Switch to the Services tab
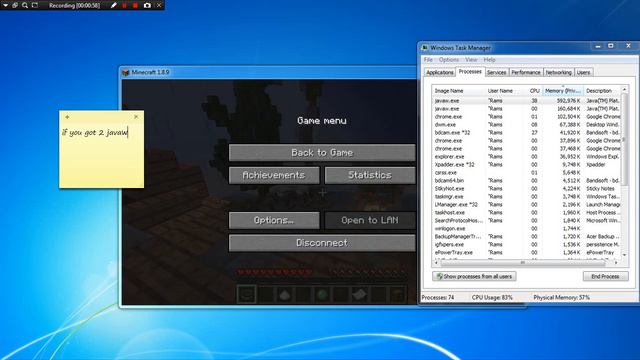 496,72
